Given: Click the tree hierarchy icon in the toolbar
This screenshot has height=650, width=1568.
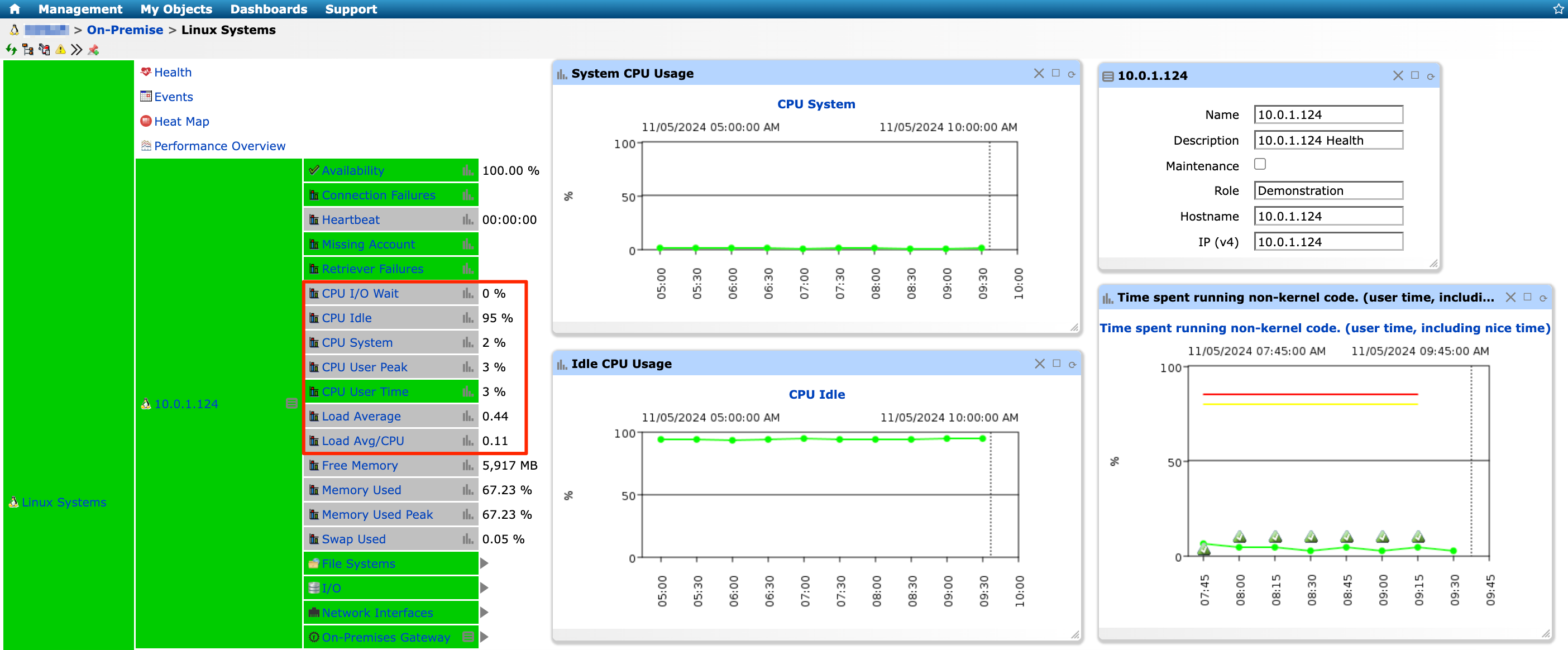Looking at the screenshot, I should [27, 50].
